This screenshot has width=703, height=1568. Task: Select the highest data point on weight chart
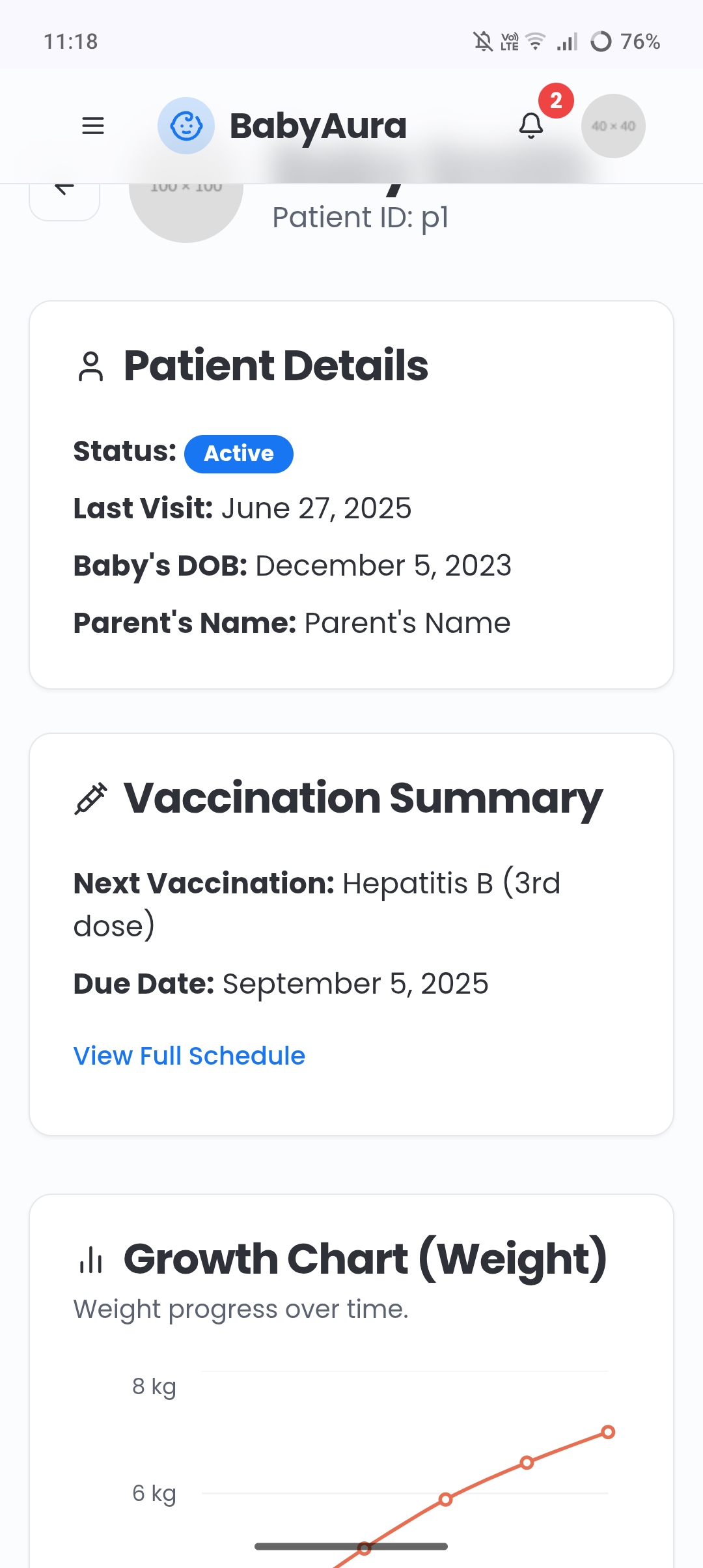608,1432
